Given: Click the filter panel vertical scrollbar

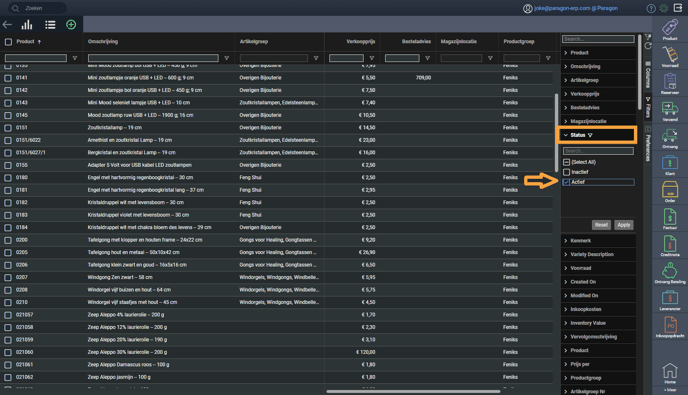Looking at the screenshot, I should point(640,72).
